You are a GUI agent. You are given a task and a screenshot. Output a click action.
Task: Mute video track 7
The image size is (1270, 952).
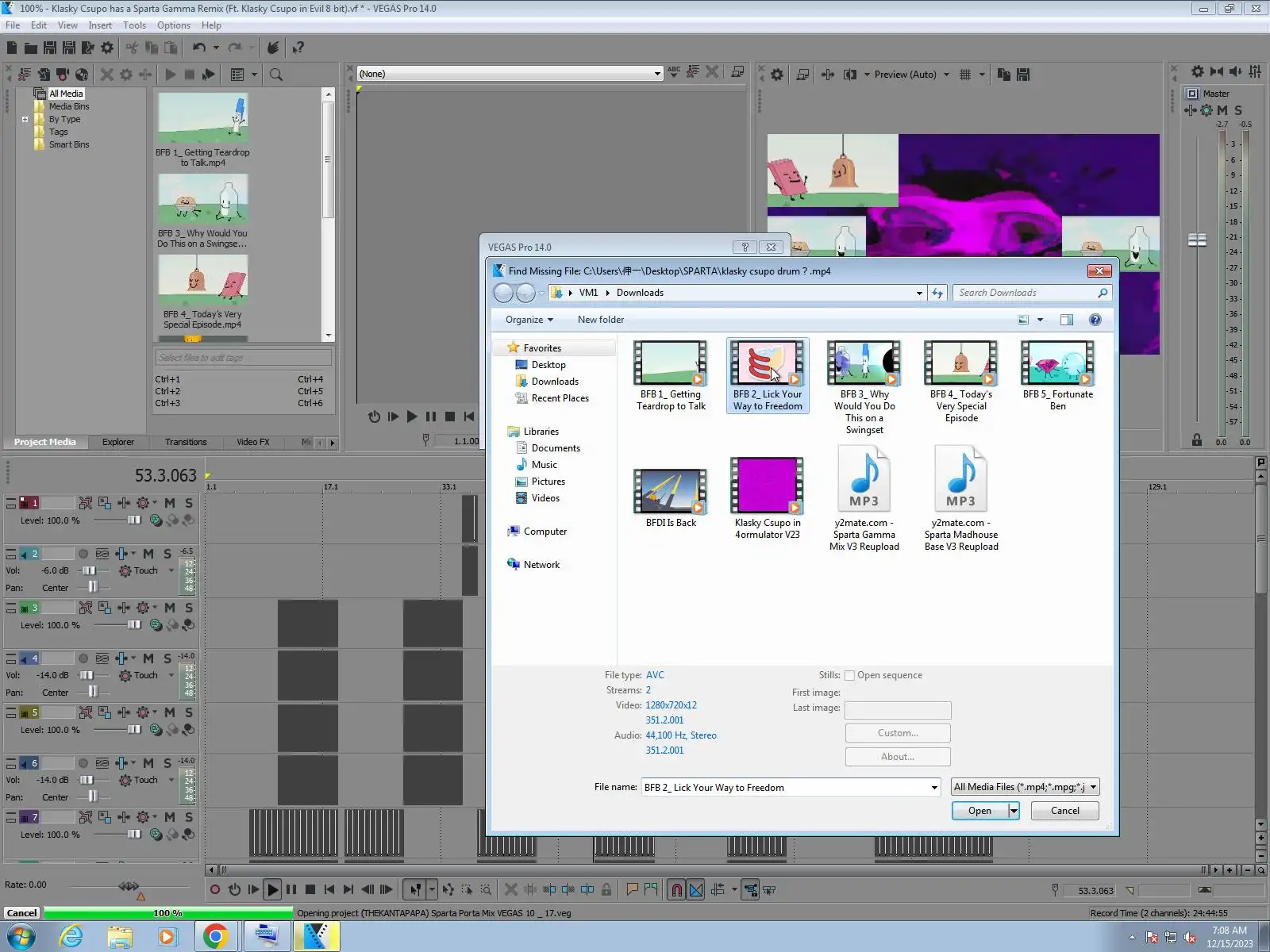click(170, 817)
